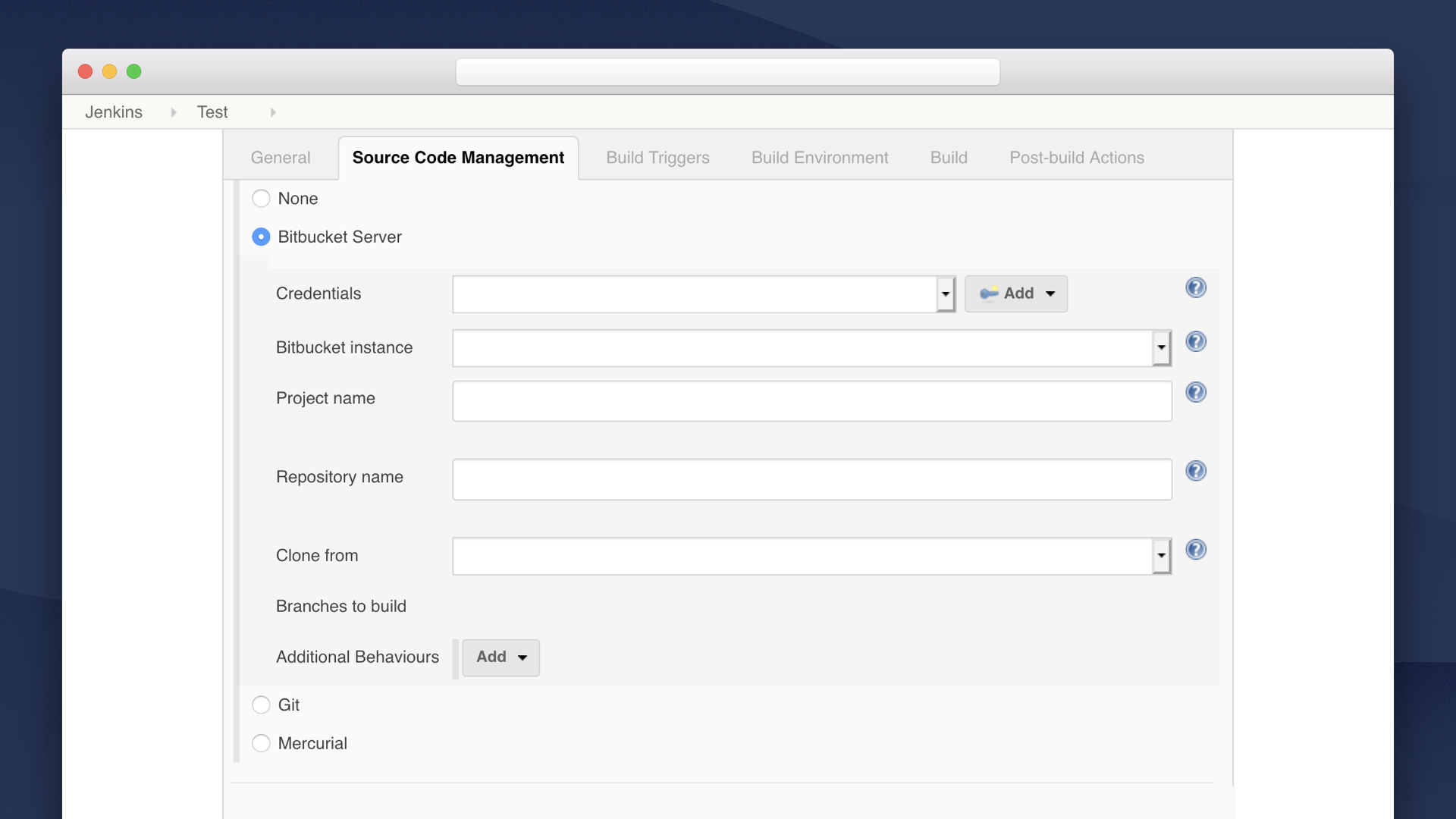Open the Clone from help icon
The width and height of the screenshot is (1456, 819).
tap(1196, 549)
